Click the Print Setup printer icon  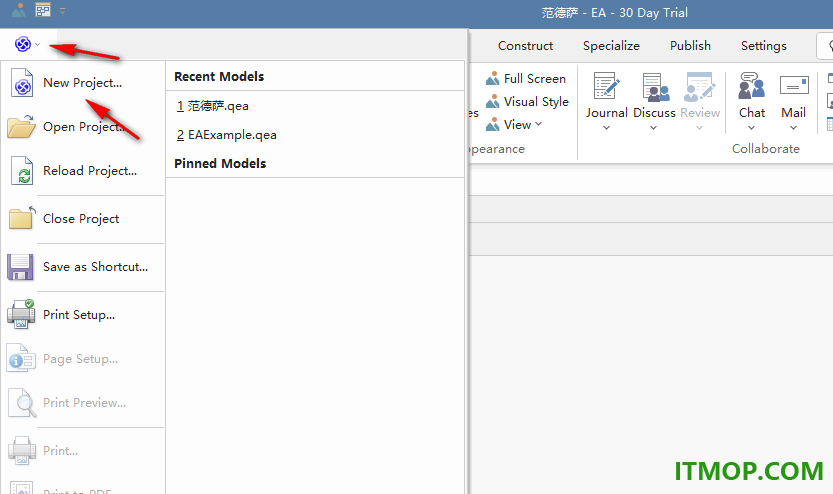tap(21, 314)
